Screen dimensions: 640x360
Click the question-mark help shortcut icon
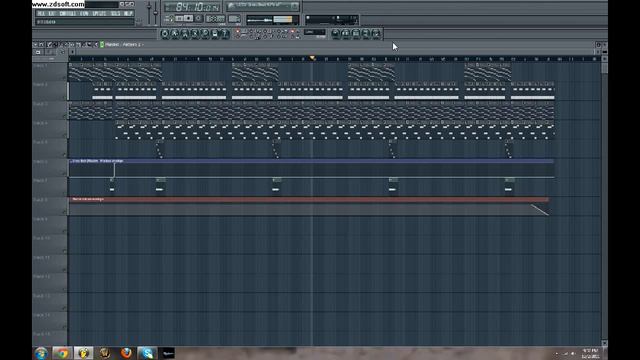(x=224, y=33)
